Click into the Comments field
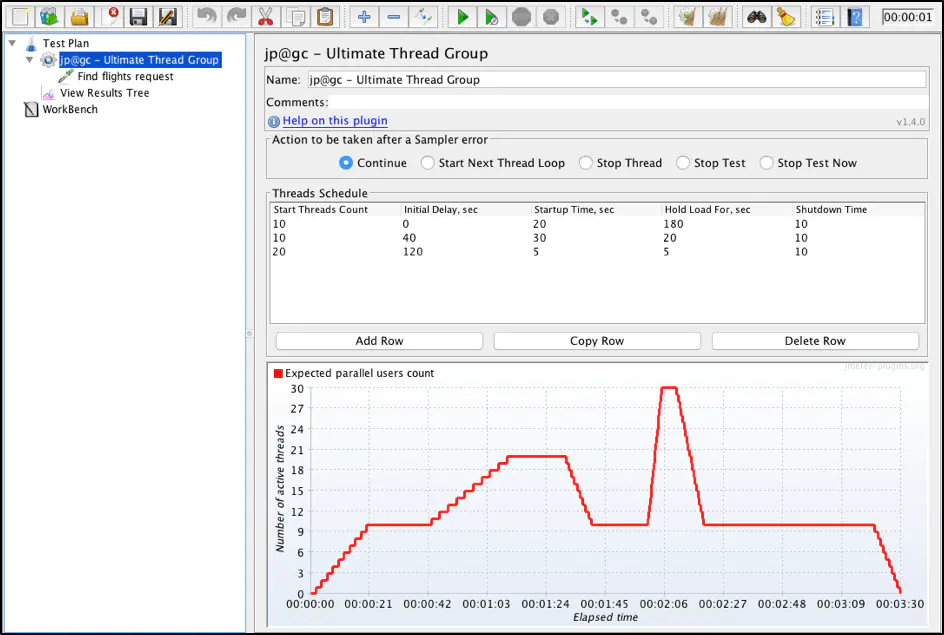 [x=628, y=102]
